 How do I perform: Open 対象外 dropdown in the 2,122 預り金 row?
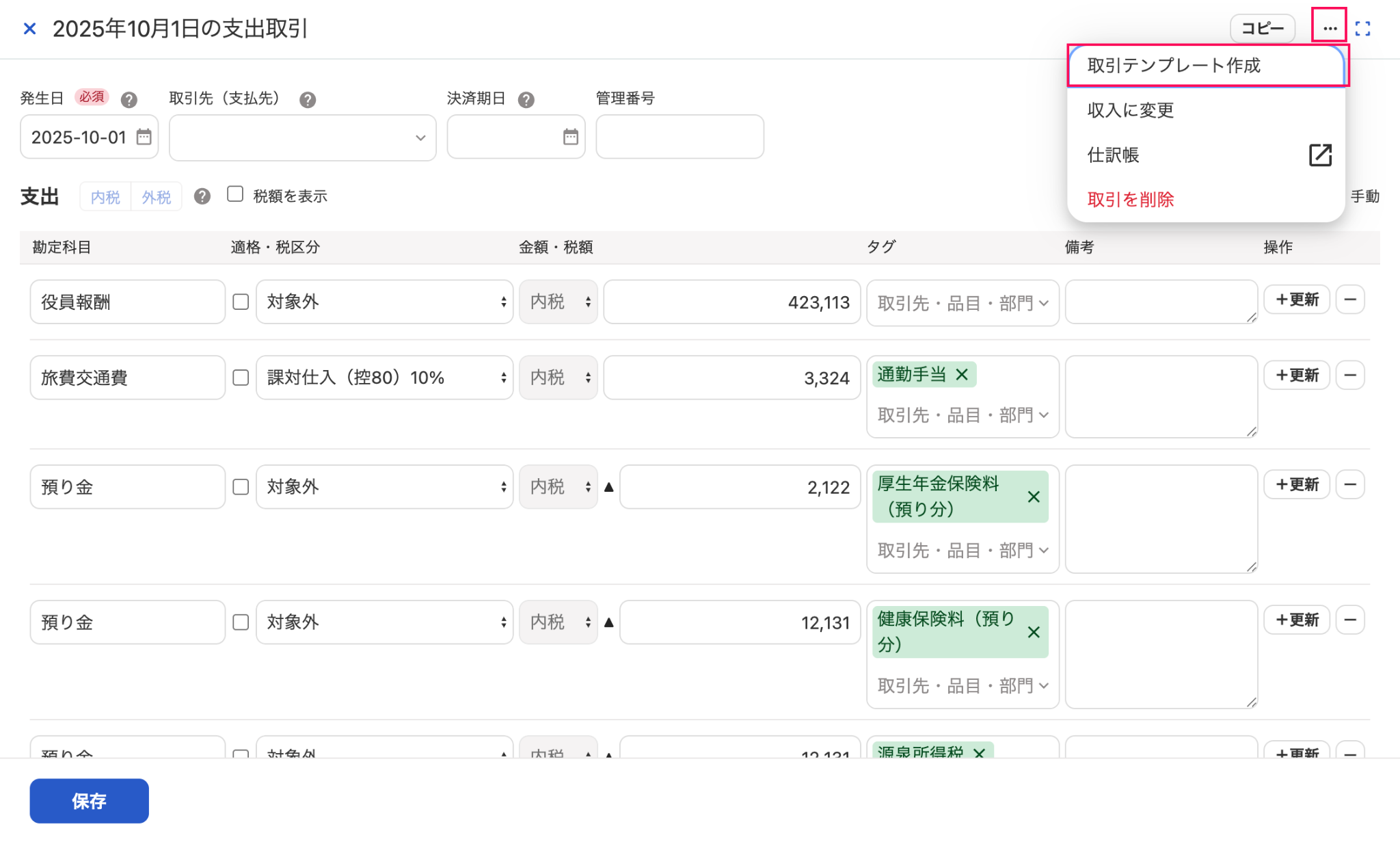click(x=385, y=487)
